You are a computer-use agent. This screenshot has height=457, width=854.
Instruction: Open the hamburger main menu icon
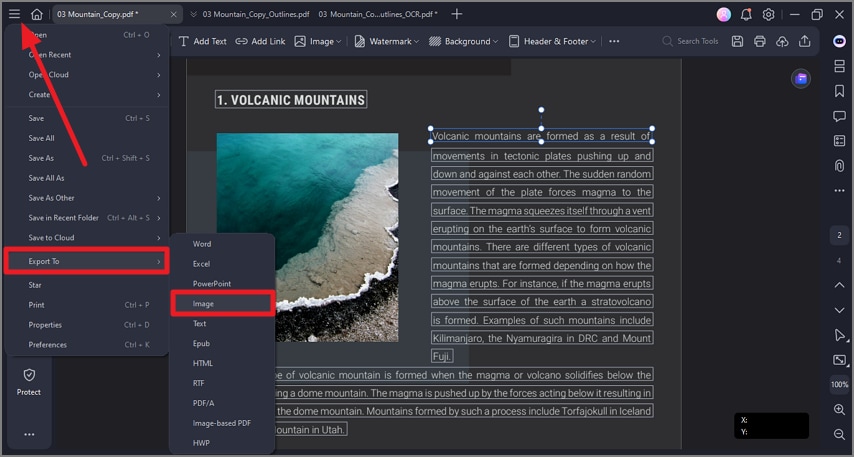[15, 14]
